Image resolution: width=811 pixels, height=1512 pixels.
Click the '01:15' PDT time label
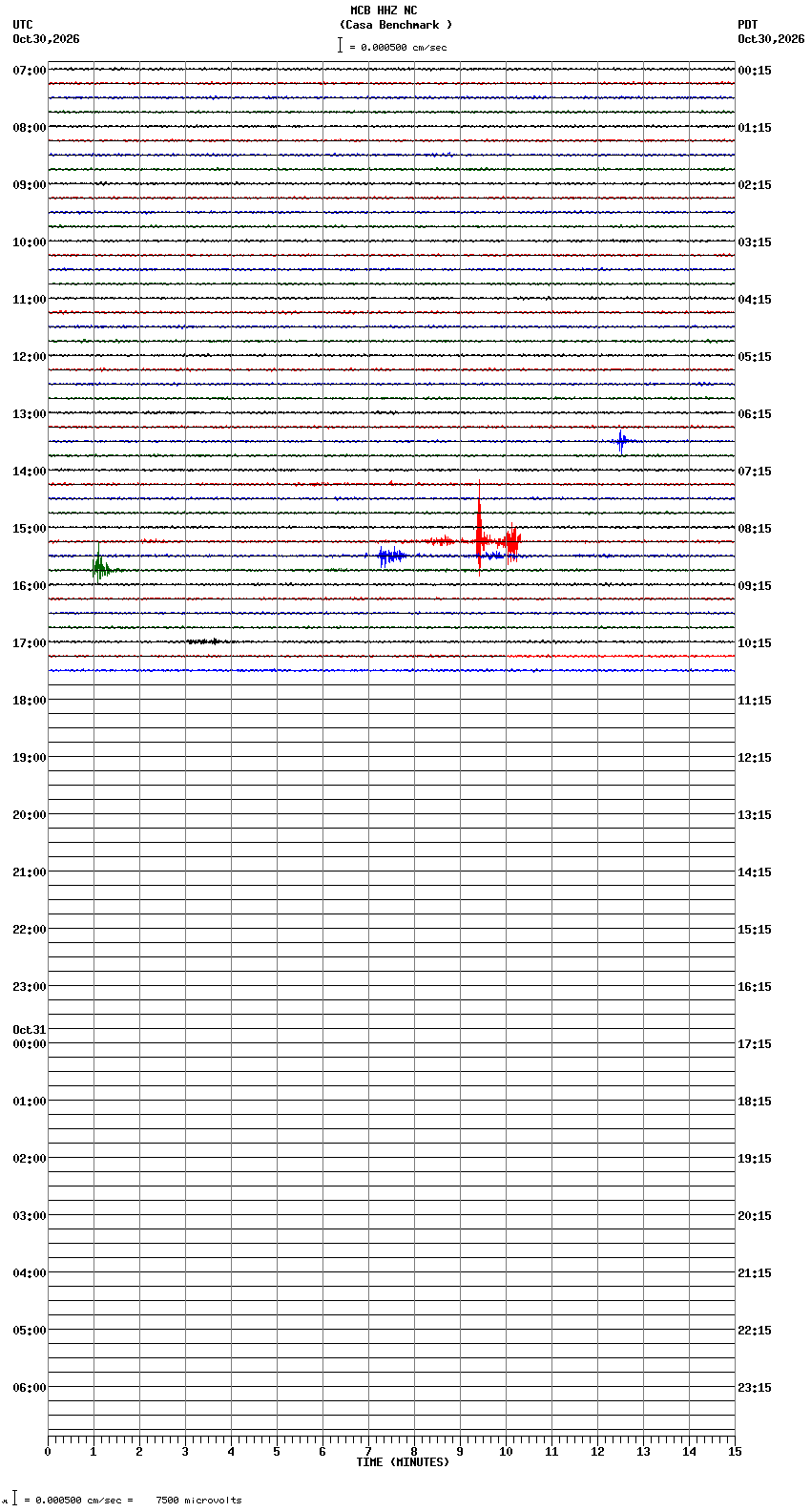pyautogui.click(x=755, y=128)
